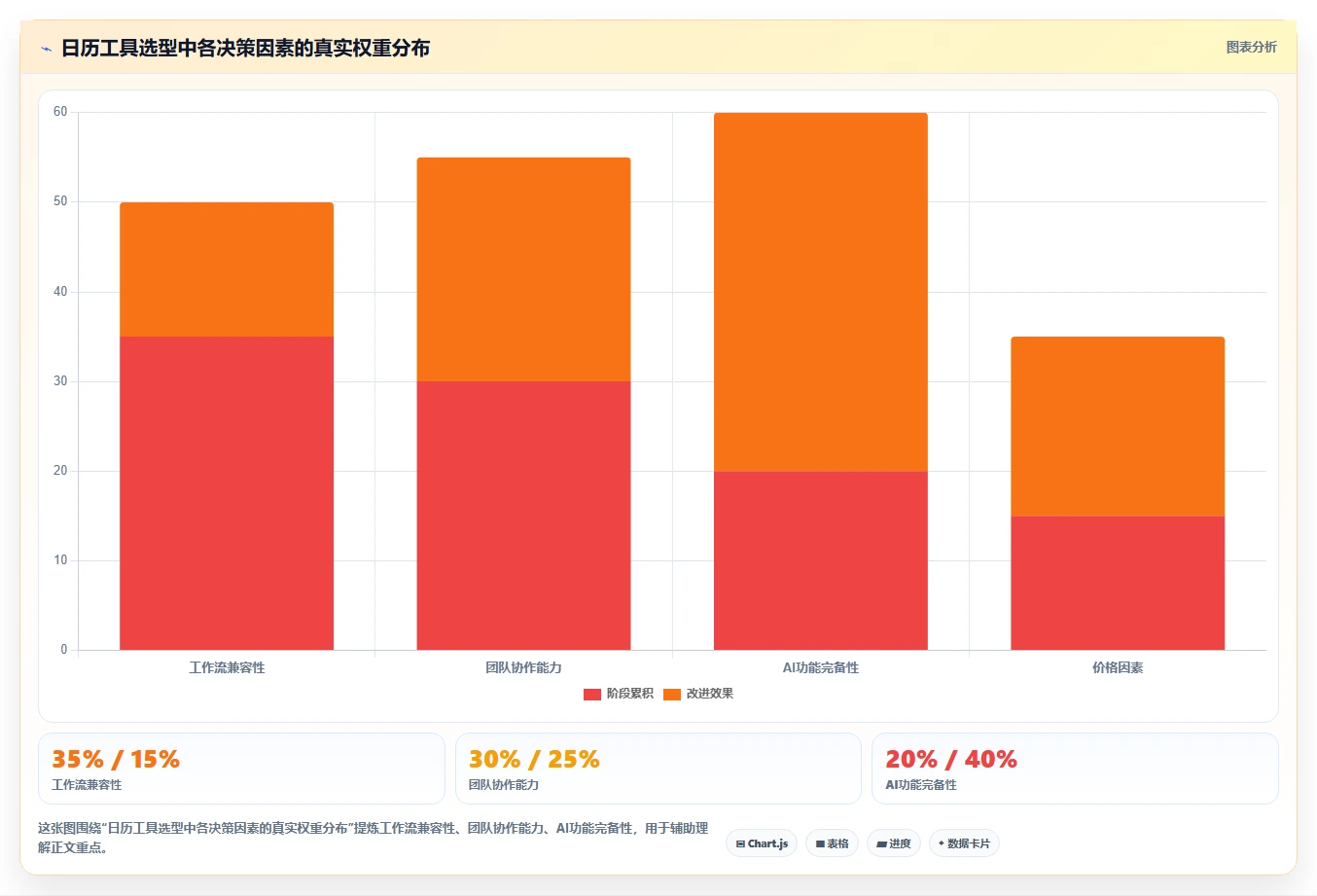
Task: Click the AI功能完备性 x-axis label
Action: [821, 667]
